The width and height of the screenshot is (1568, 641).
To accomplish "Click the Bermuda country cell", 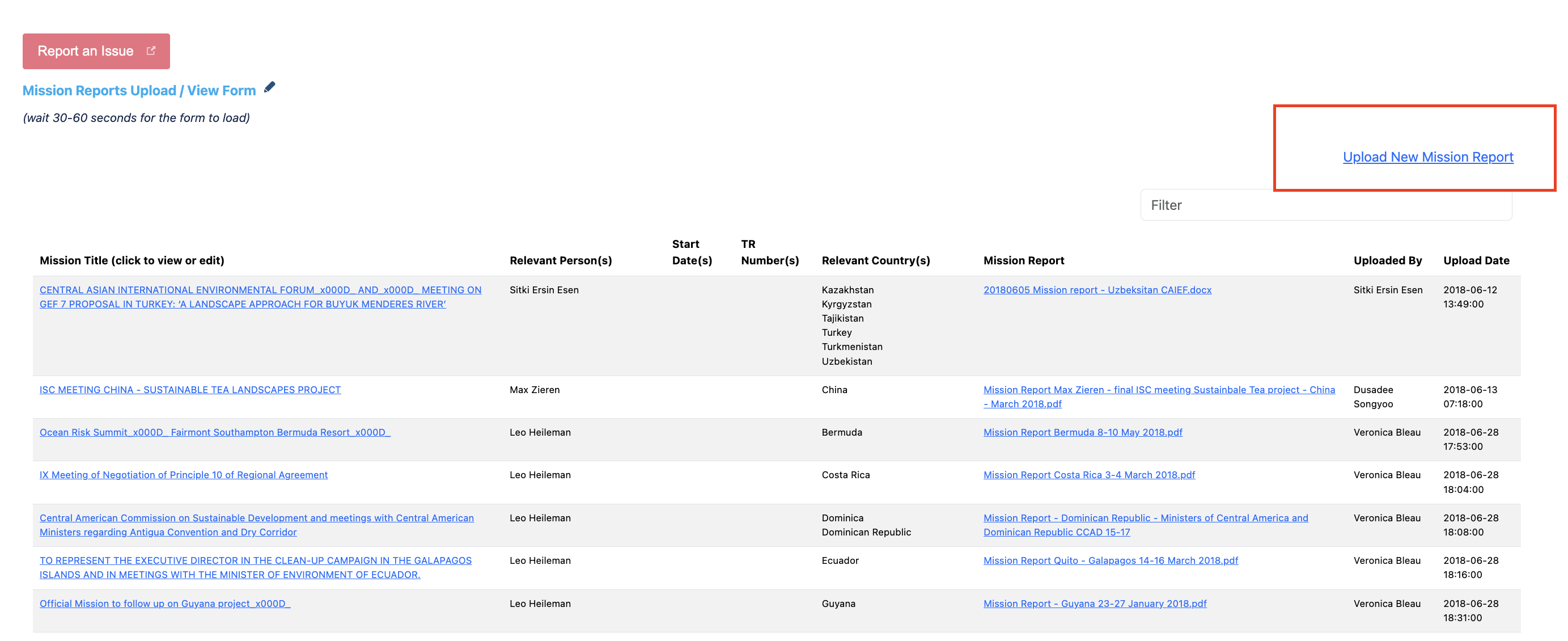I will tap(842, 433).
